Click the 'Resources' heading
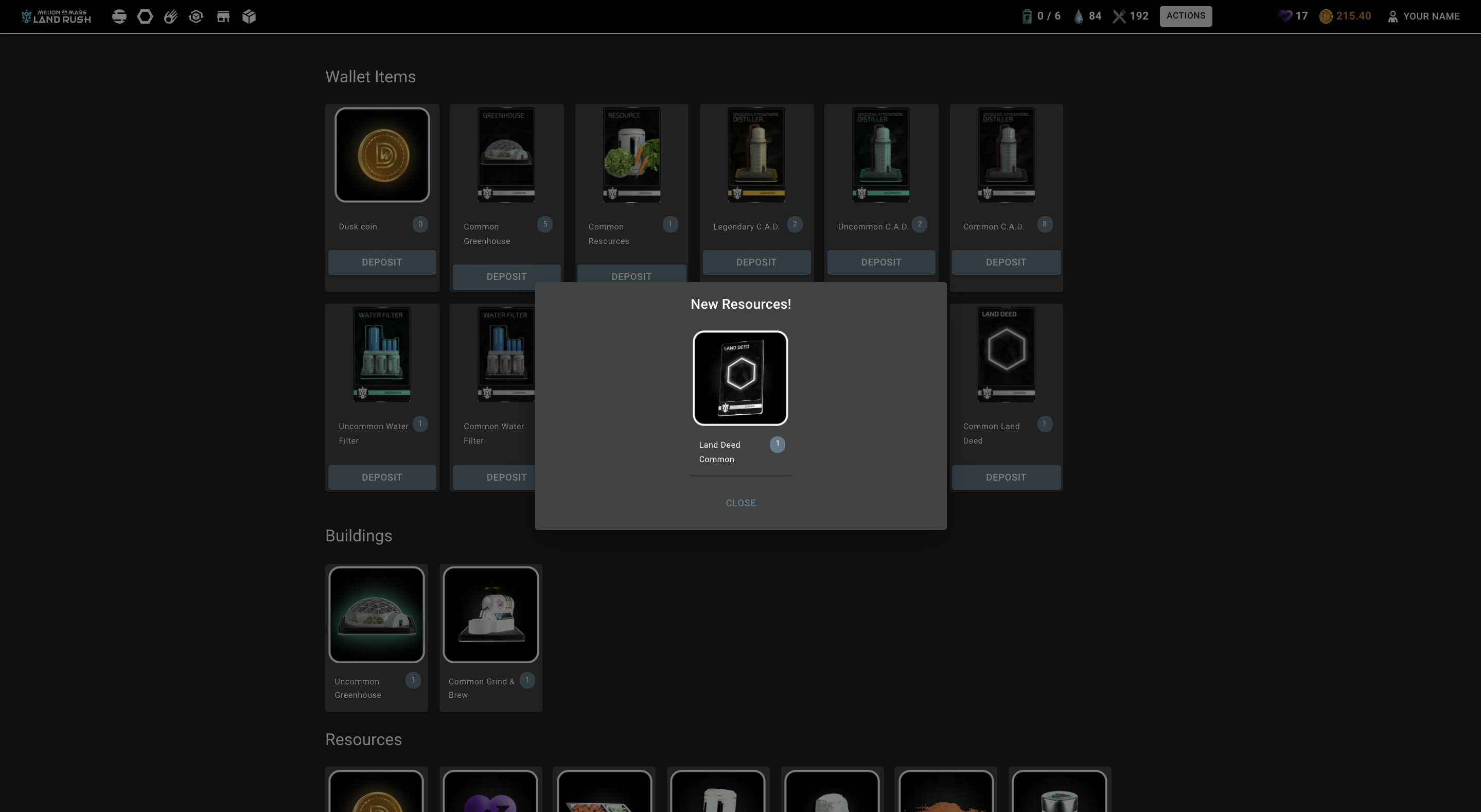The width and height of the screenshot is (1481, 812). [x=363, y=739]
